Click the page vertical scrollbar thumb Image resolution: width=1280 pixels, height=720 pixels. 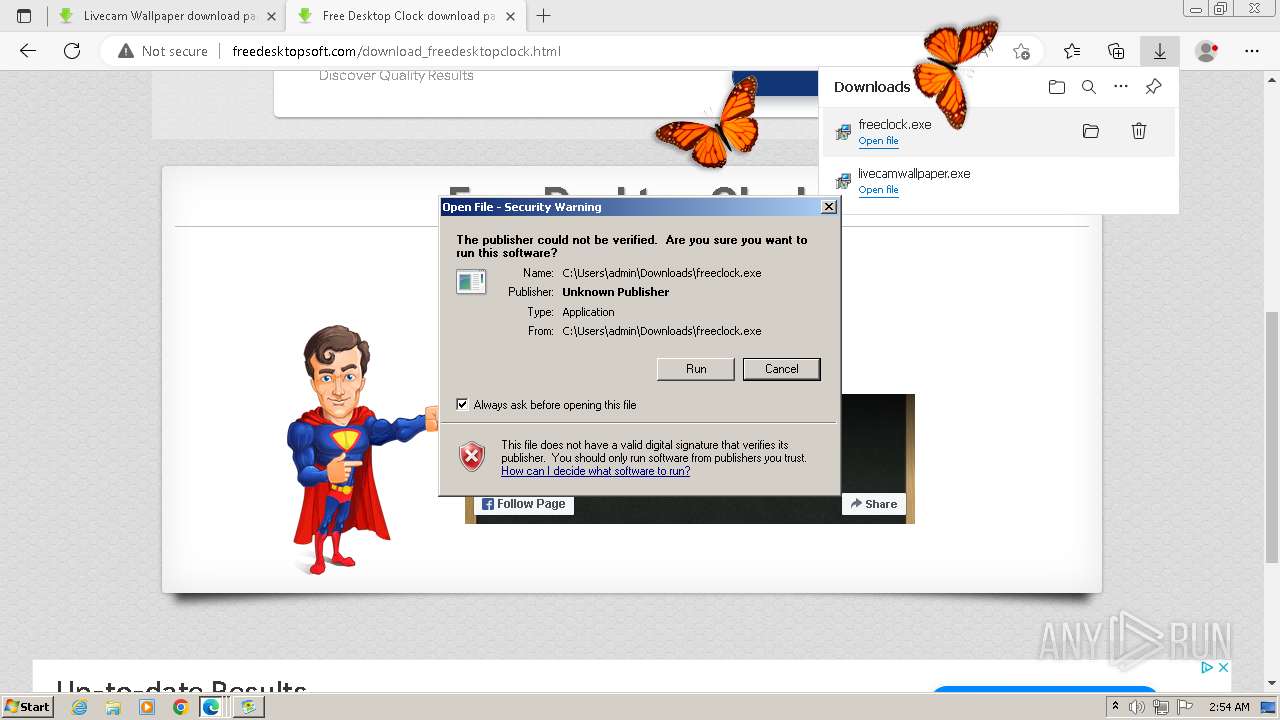pos(1272,437)
